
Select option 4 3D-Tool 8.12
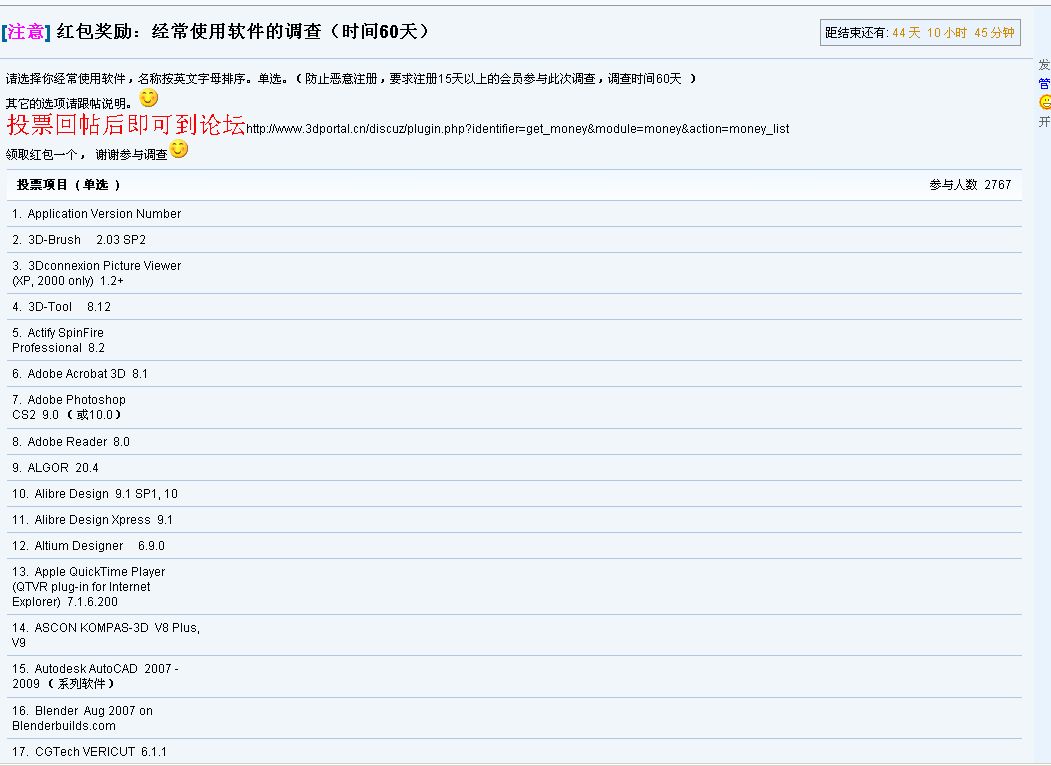tap(62, 307)
